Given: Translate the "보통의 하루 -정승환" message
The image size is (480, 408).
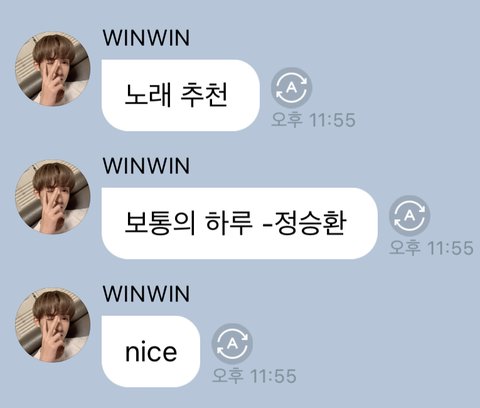Looking at the screenshot, I should point(410,215).
